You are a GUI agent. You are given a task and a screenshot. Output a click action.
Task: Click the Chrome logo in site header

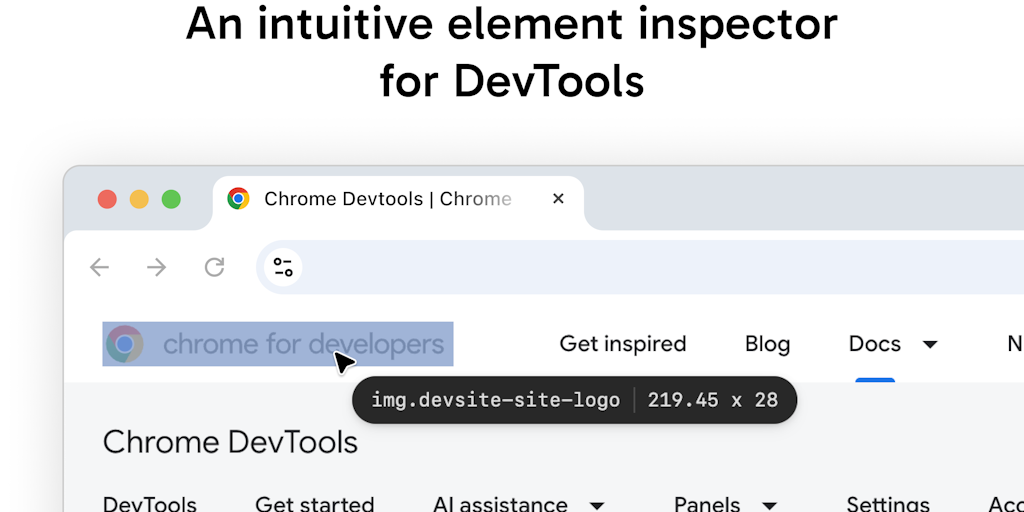[x=125, y=344]
